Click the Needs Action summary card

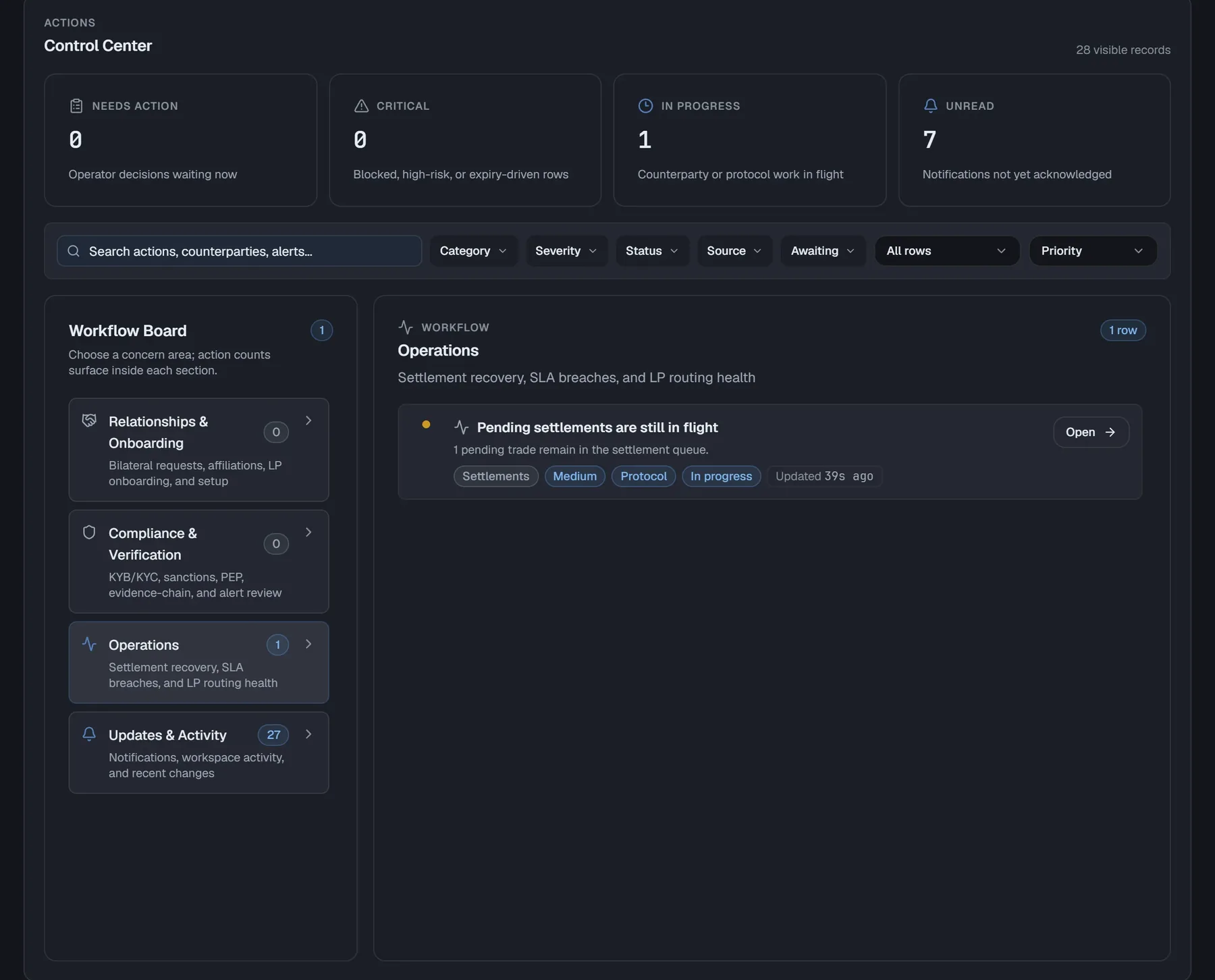[180, 140]
